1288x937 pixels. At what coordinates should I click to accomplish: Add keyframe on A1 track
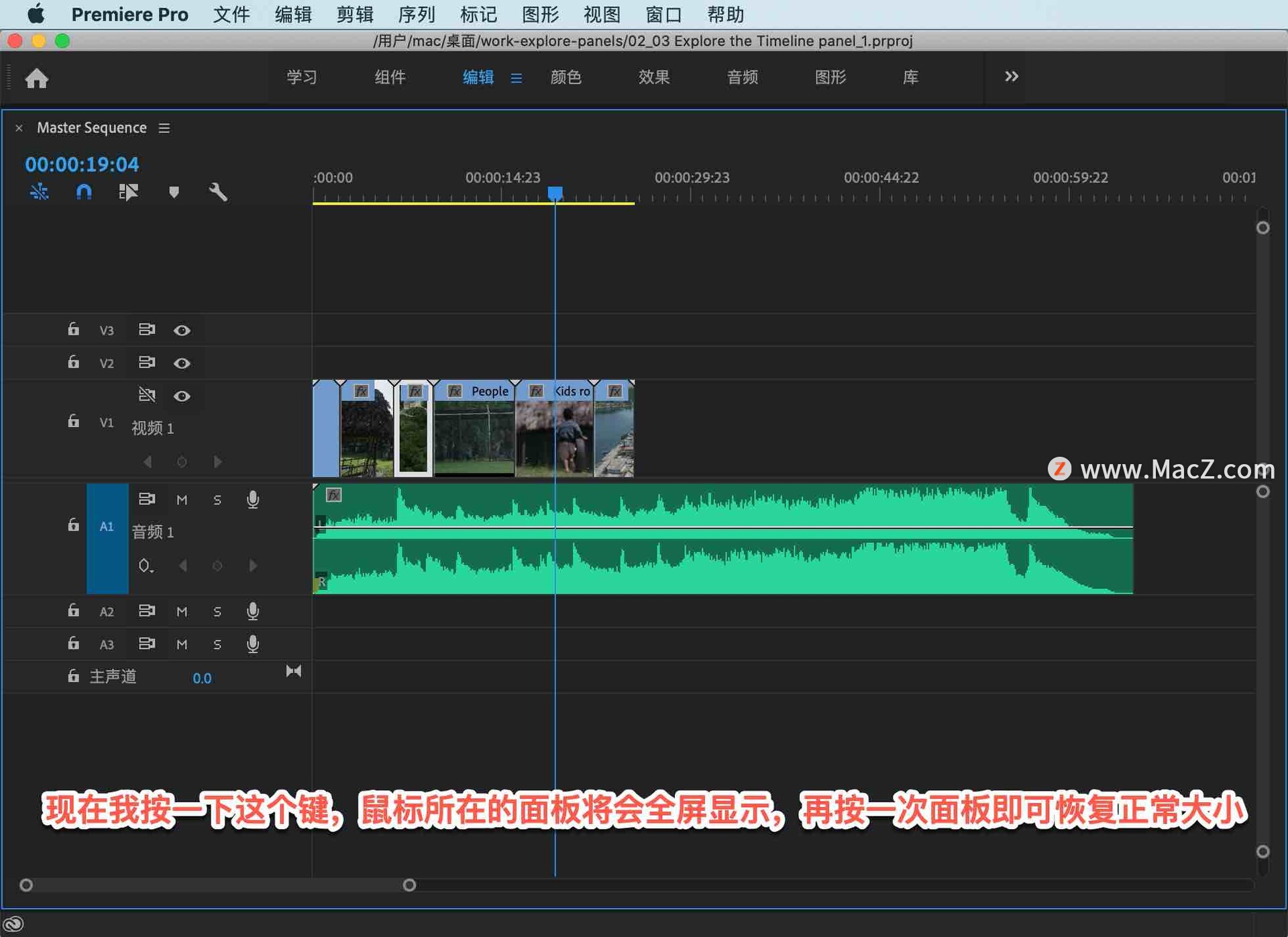[x=217, y=565]
